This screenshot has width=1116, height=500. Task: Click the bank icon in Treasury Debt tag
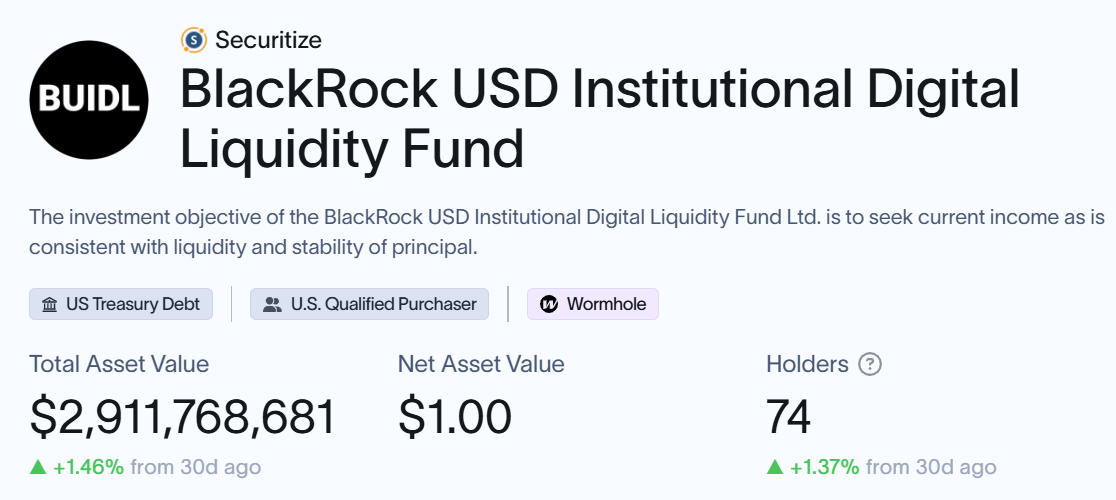49,304
